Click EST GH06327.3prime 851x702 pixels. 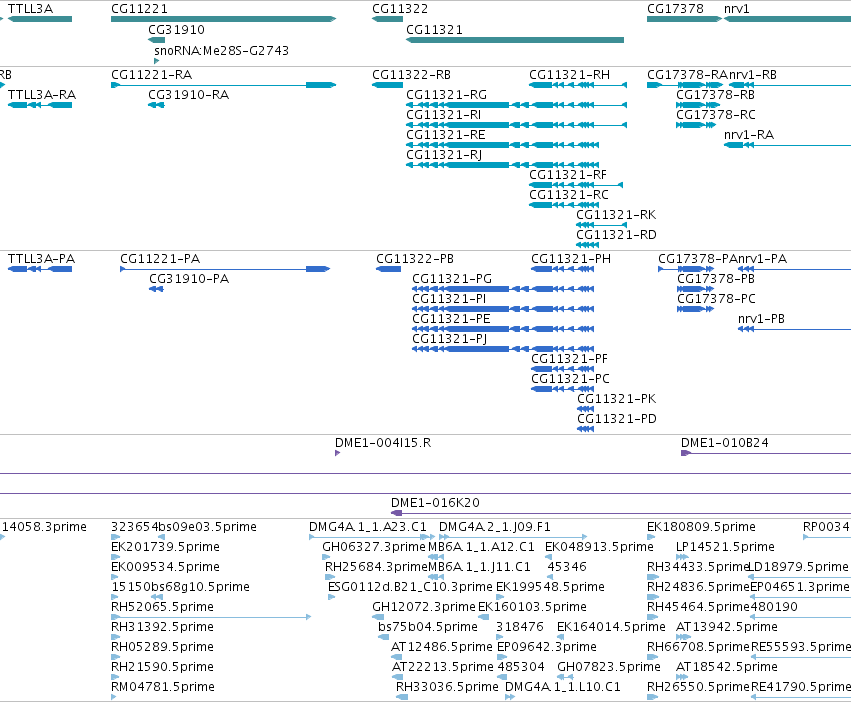[x=374, y=547]
